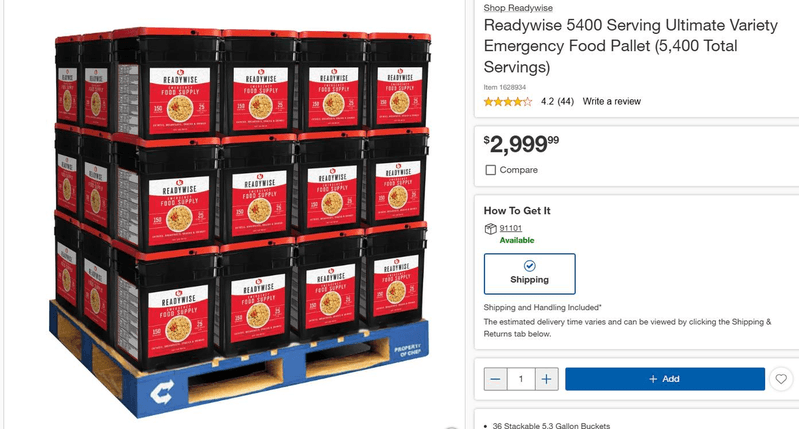The image size is (799, 429).
Task: Select the Shipping delivery option
Action: [x=529, y=273]
